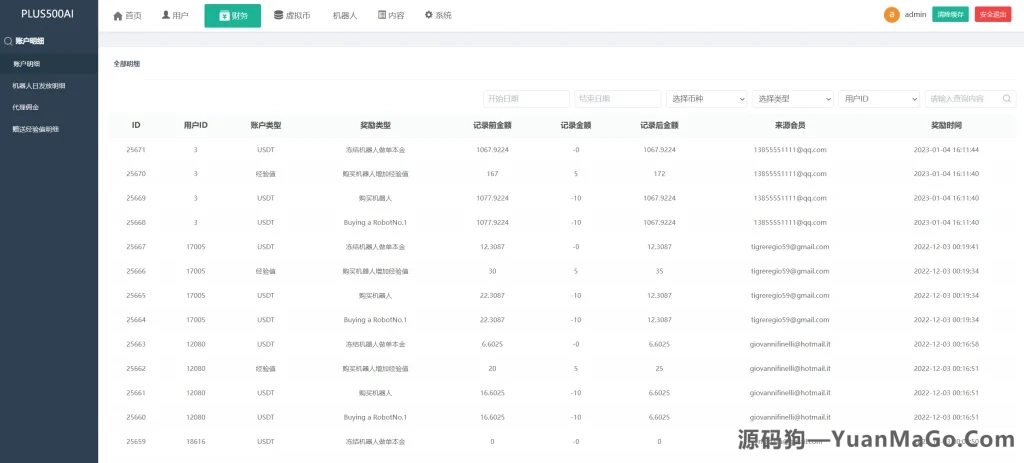Click tigreregio59@gmail.com in row 25667

(790, 247)
